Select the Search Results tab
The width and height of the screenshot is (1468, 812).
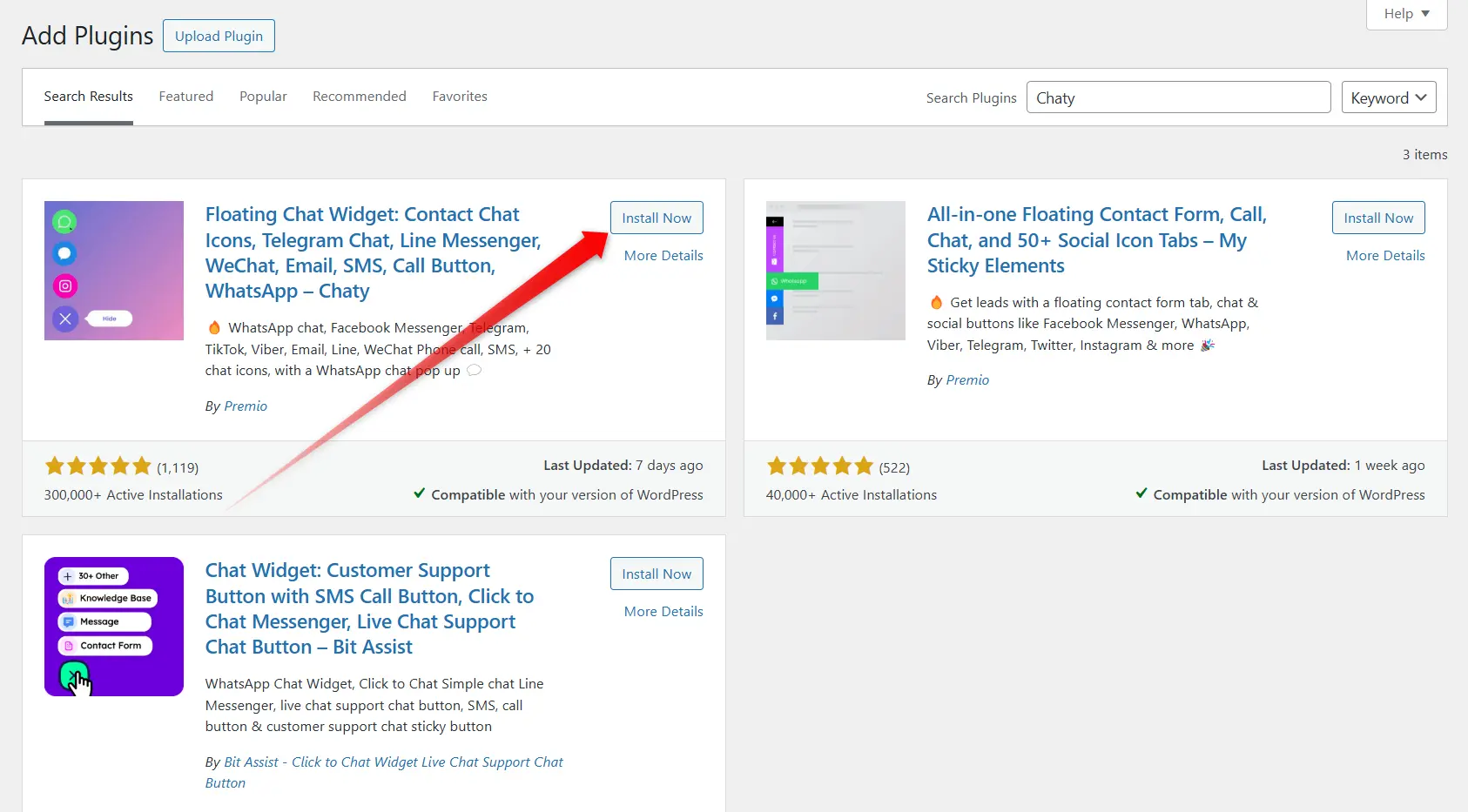point(89,97)
